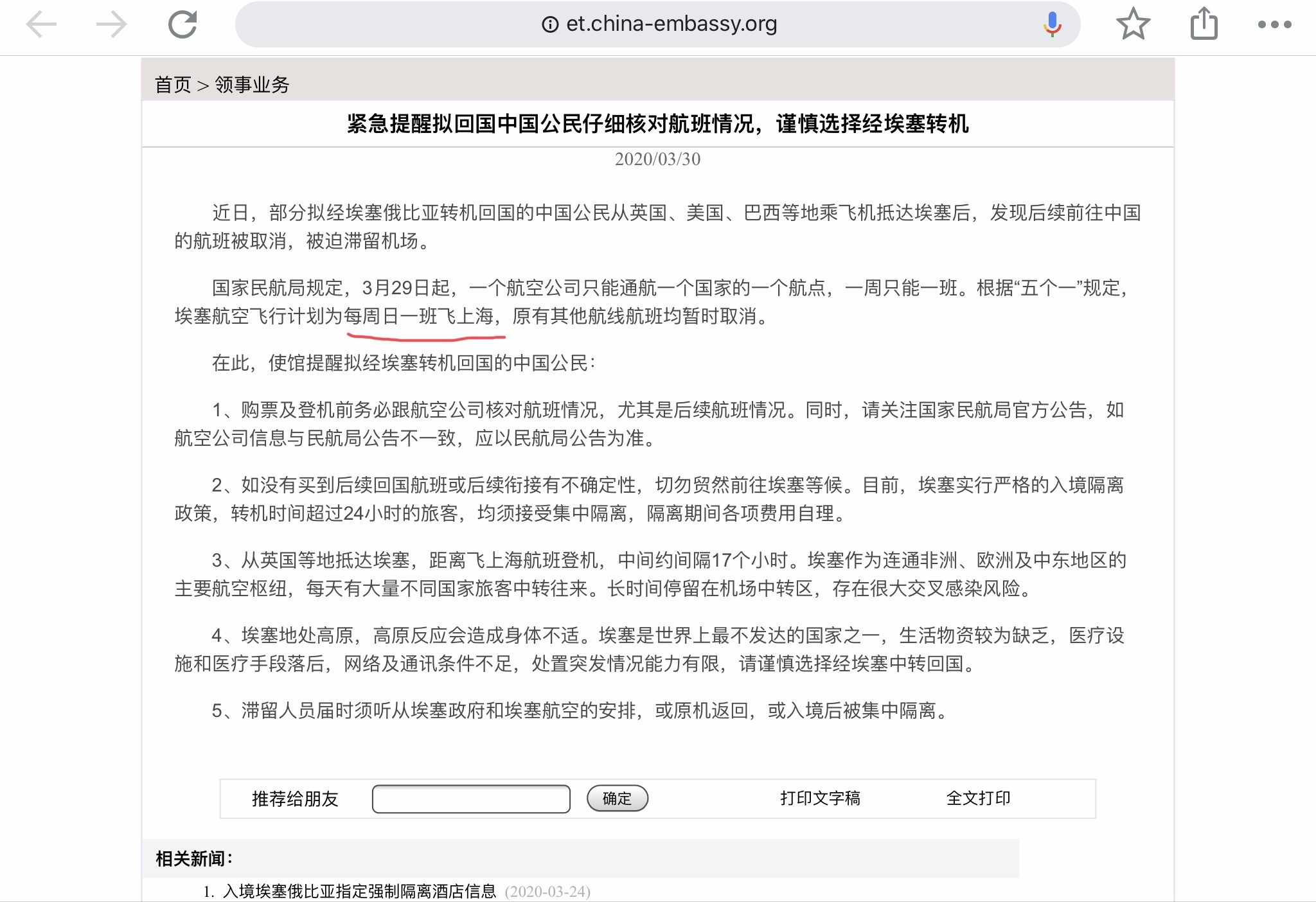Tap the microphone voice search icon
This screenshot has height=902, width=1316.
[1052, 24]
